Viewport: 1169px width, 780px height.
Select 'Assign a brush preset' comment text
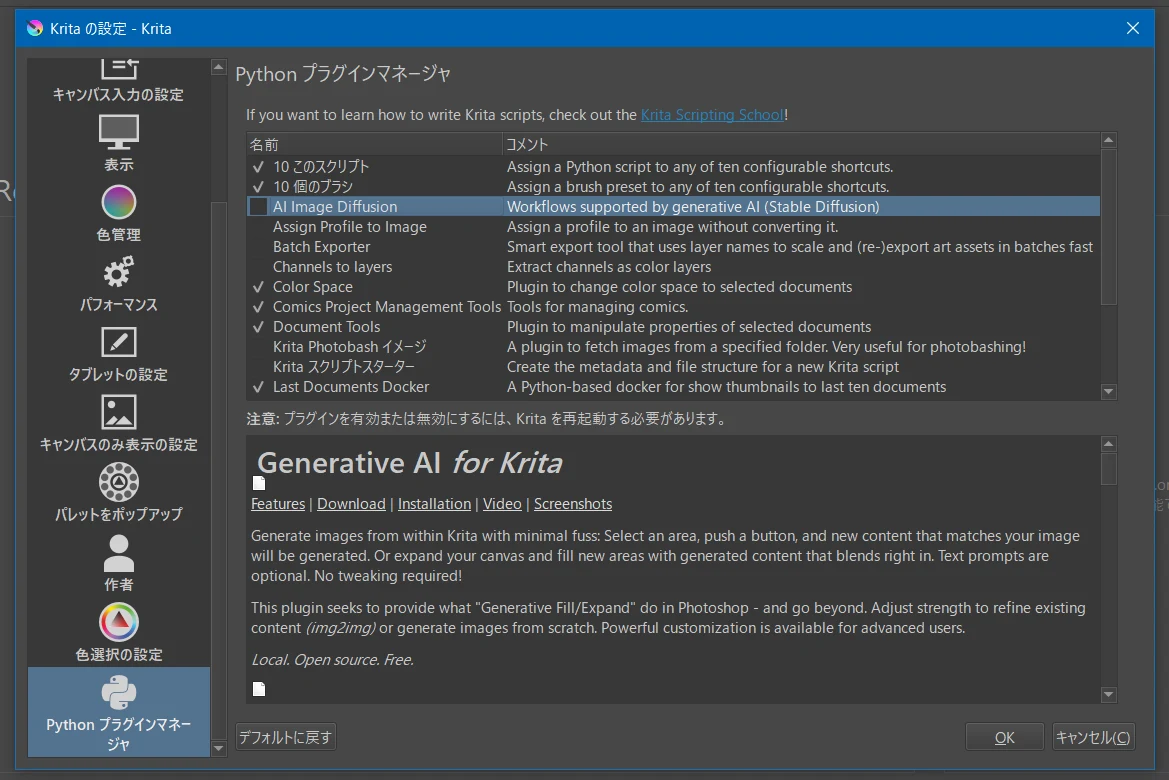pos(698,186)
